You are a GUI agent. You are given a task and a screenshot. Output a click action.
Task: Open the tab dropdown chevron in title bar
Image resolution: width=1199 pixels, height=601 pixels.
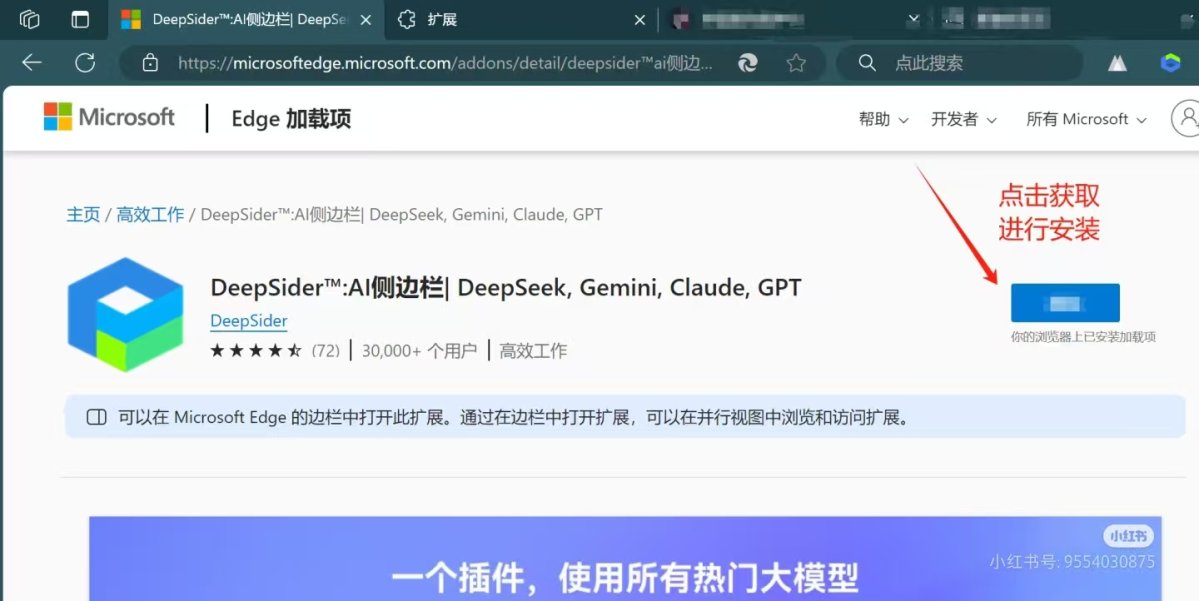[x=913, y=19]
